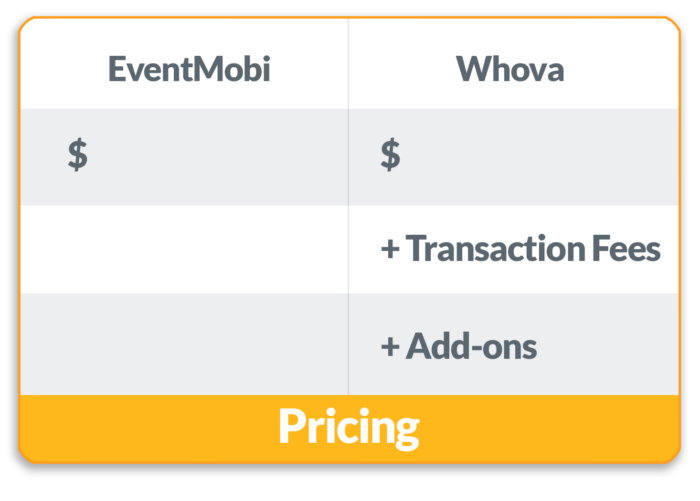Select the plus sign before Add-ons
Screen dimensions: 700x501
pos(390,347)
